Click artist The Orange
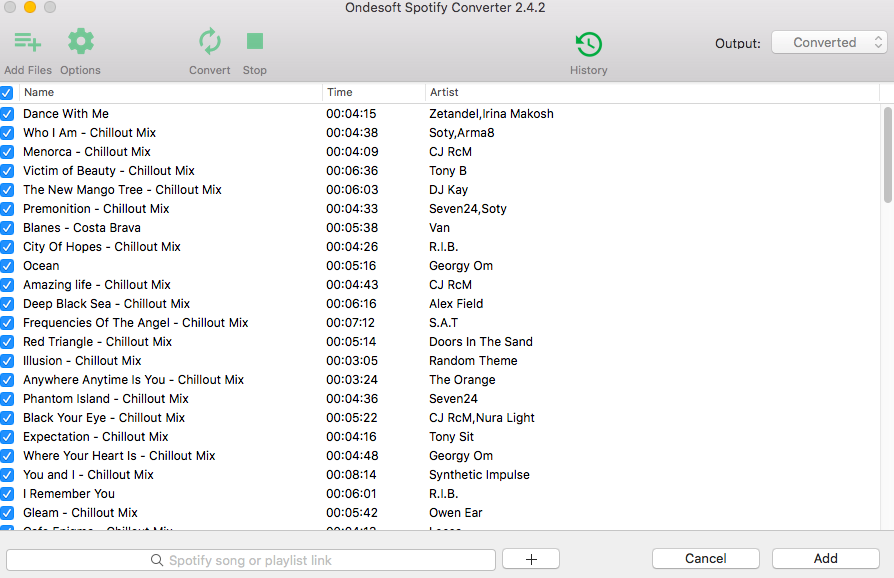 (x=462, y=380)
